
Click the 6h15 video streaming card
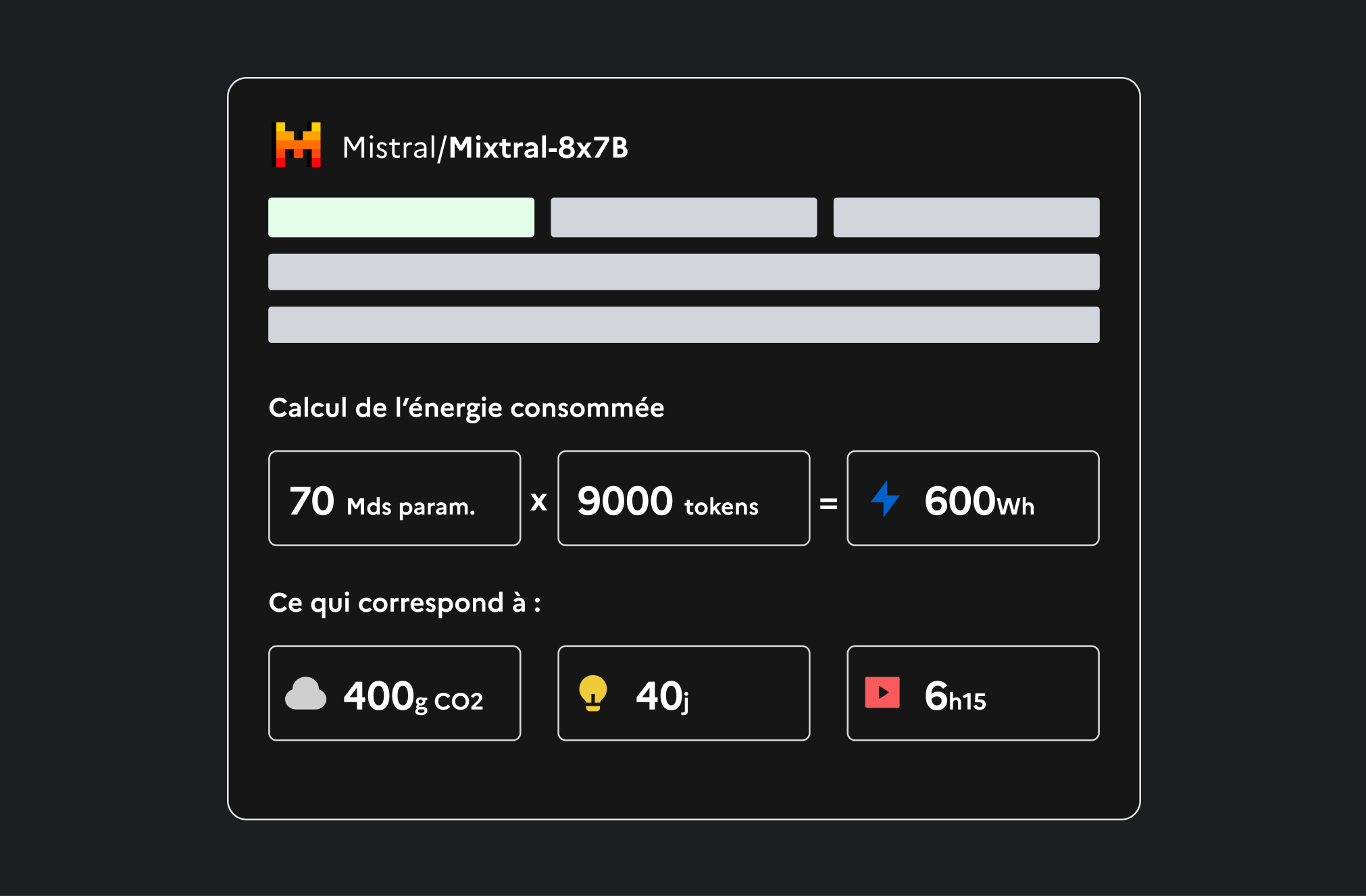[973, 693]
